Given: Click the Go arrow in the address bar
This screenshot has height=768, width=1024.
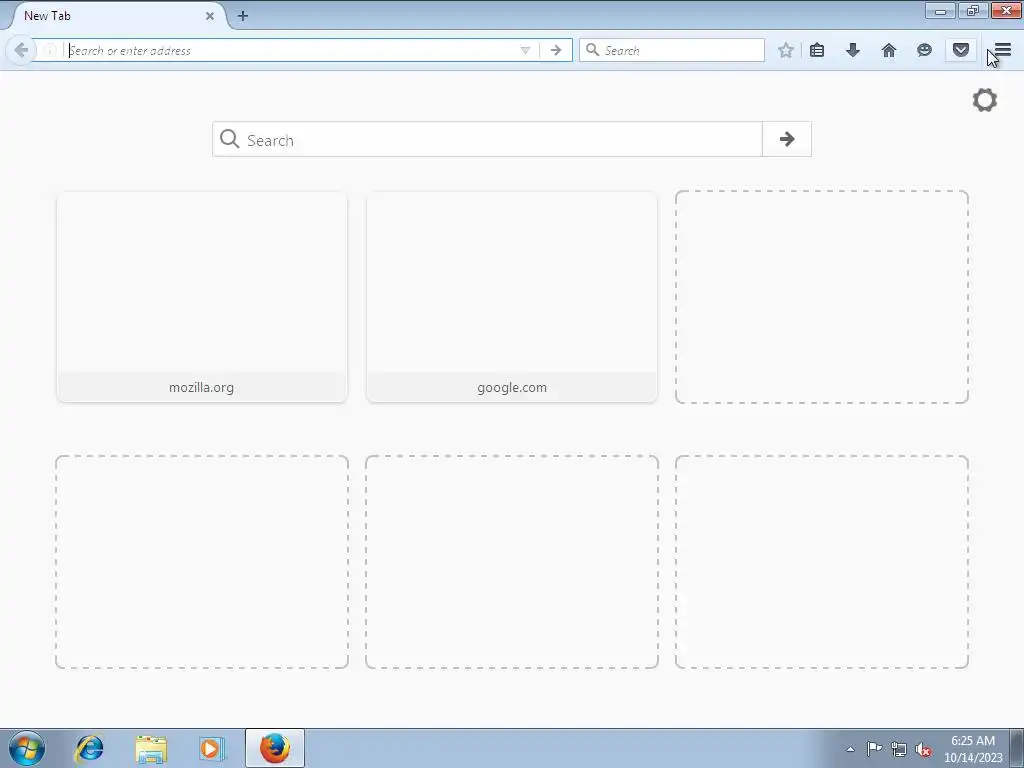Looking at the screenshot, I should click(x=556, y=50).
